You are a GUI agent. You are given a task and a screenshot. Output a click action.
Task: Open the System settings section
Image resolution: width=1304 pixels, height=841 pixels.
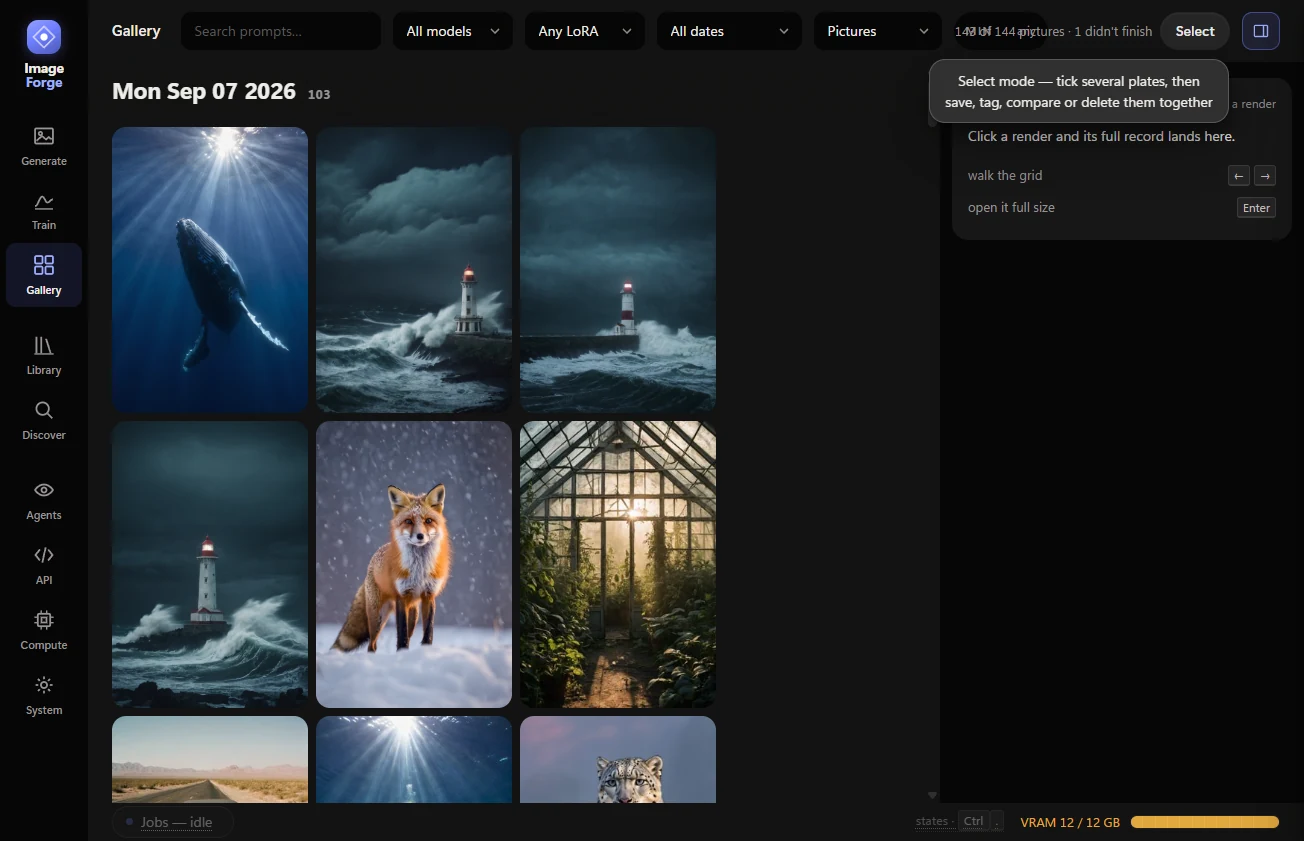click(44, 696)
